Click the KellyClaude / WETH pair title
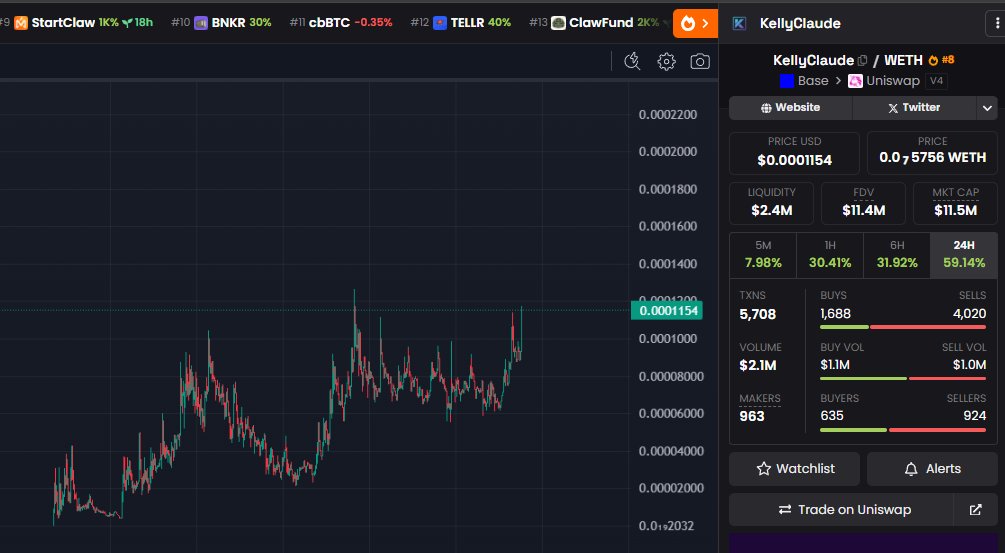 (847, 60)
